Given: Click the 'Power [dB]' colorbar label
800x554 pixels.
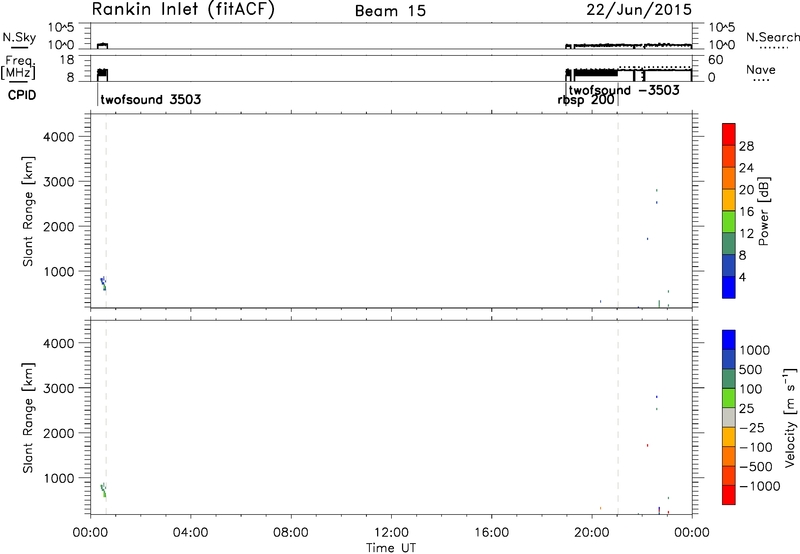Looking at the screenshot, I should click(763, 211).
